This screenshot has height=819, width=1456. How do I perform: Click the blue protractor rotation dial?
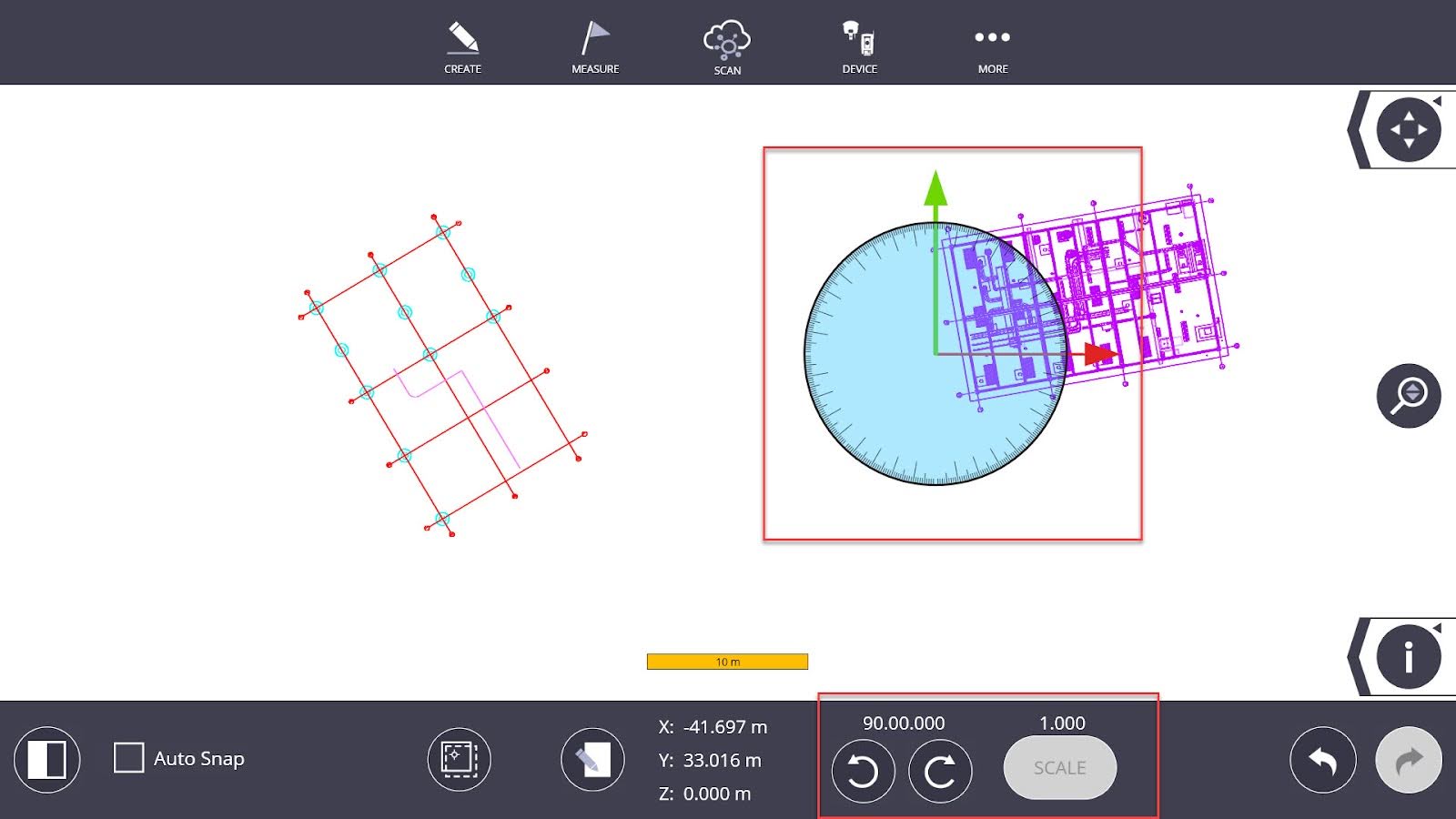874,400
